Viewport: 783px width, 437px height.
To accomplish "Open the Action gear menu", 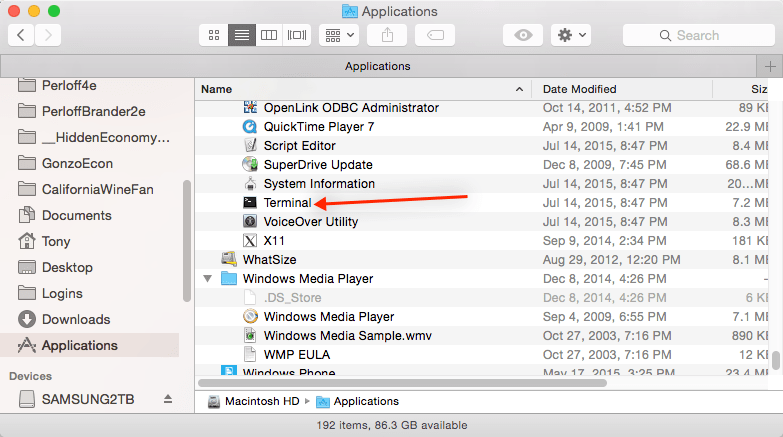I will [571, 35].
